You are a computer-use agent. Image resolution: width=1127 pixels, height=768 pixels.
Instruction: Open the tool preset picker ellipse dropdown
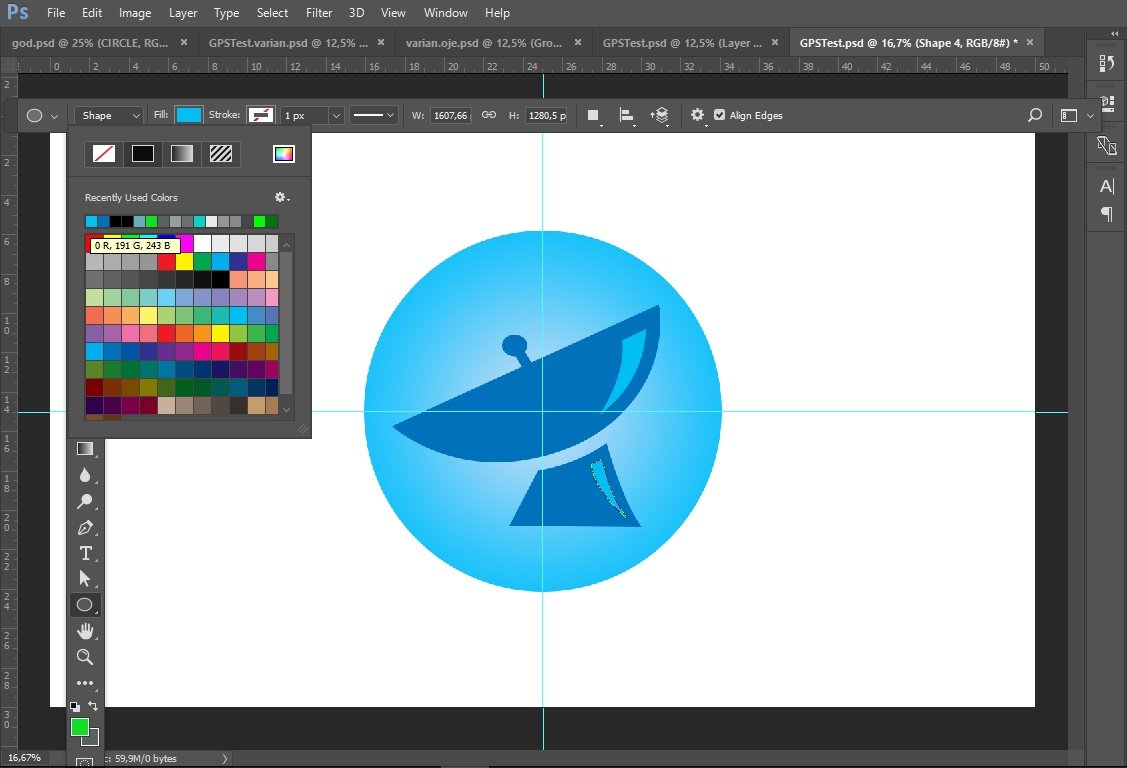tap(42, 115)
